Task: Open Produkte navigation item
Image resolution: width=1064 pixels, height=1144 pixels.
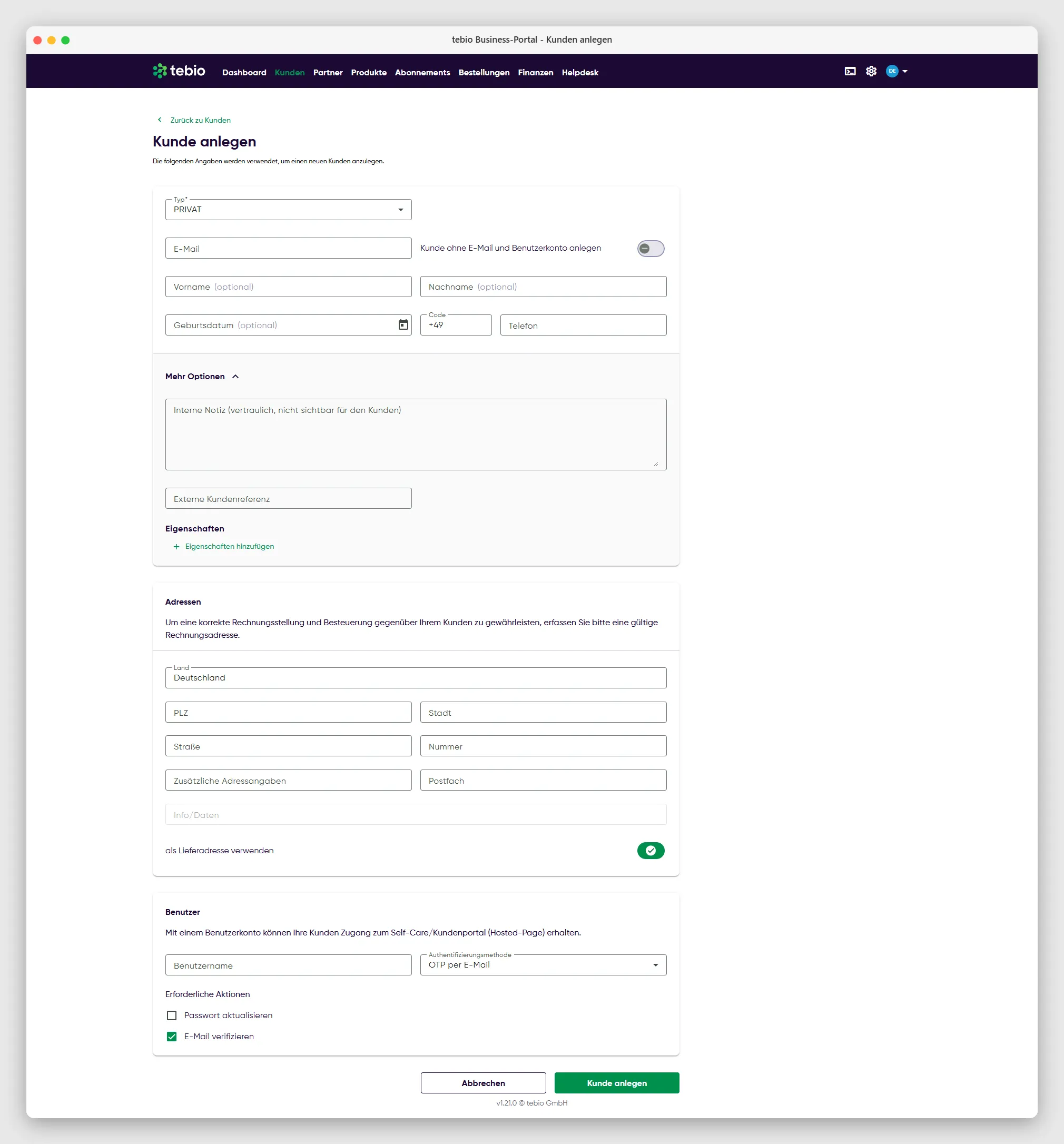Action: pyautogui.click(x=368, y=73)
